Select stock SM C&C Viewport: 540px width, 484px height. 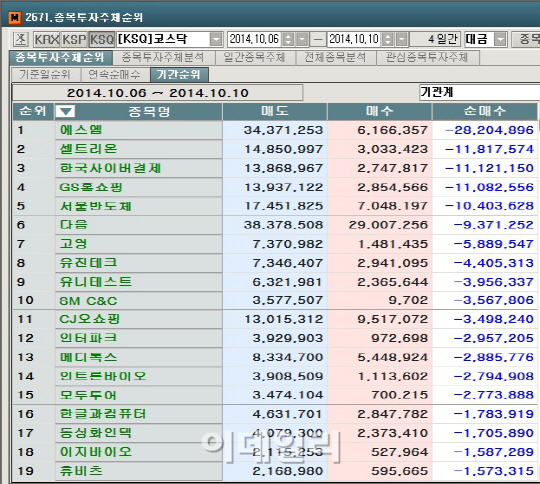pos(88,301)
